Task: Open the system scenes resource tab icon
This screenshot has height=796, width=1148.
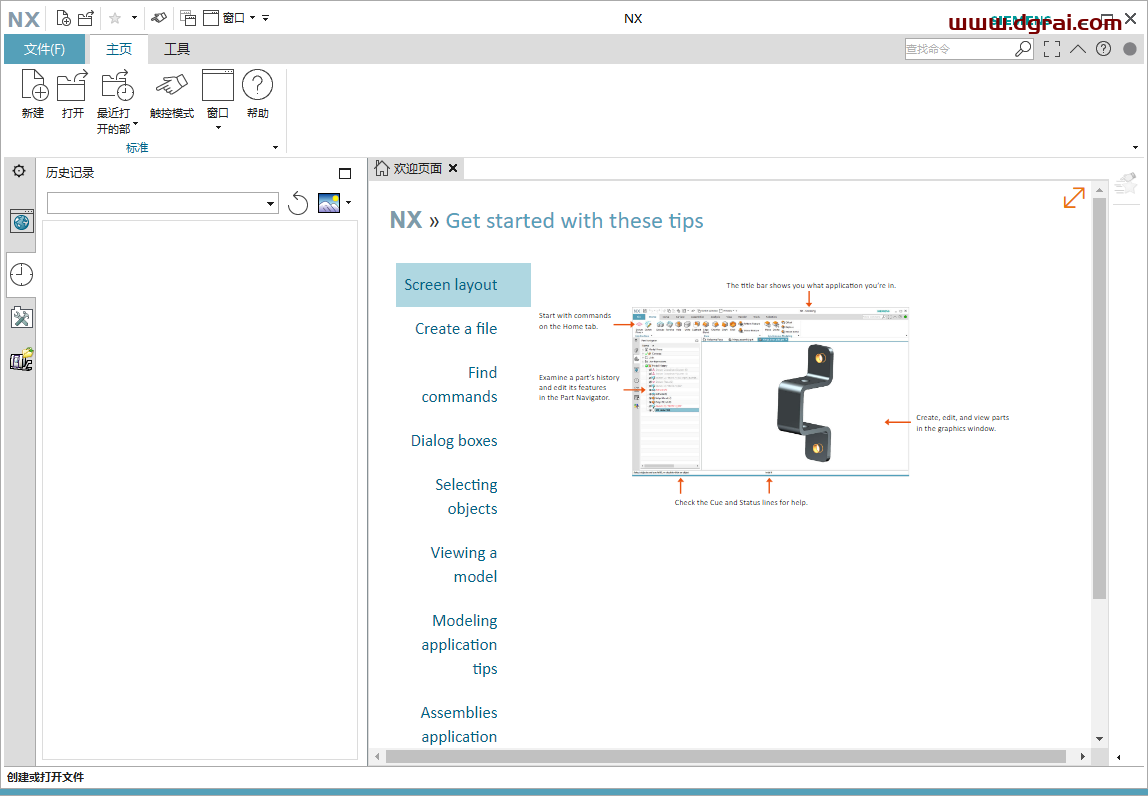Action: (x=21, y=360)
